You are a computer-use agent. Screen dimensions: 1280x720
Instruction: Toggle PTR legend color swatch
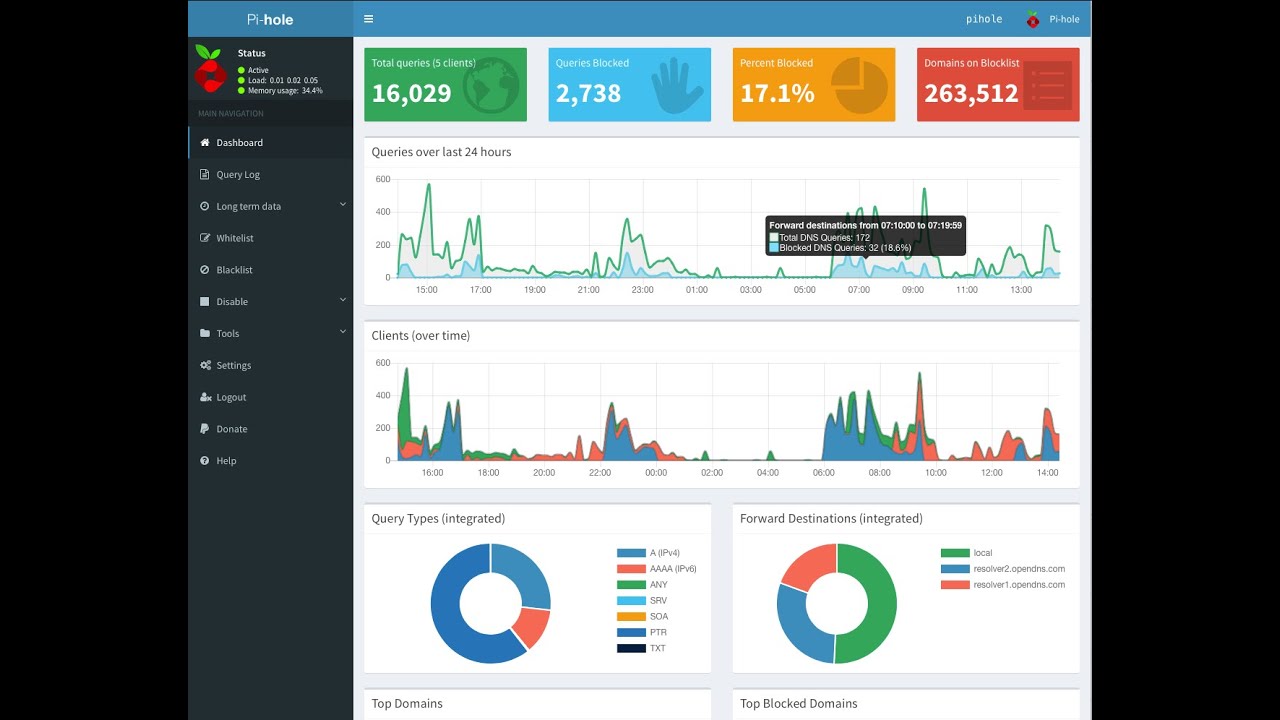point(631,633)
